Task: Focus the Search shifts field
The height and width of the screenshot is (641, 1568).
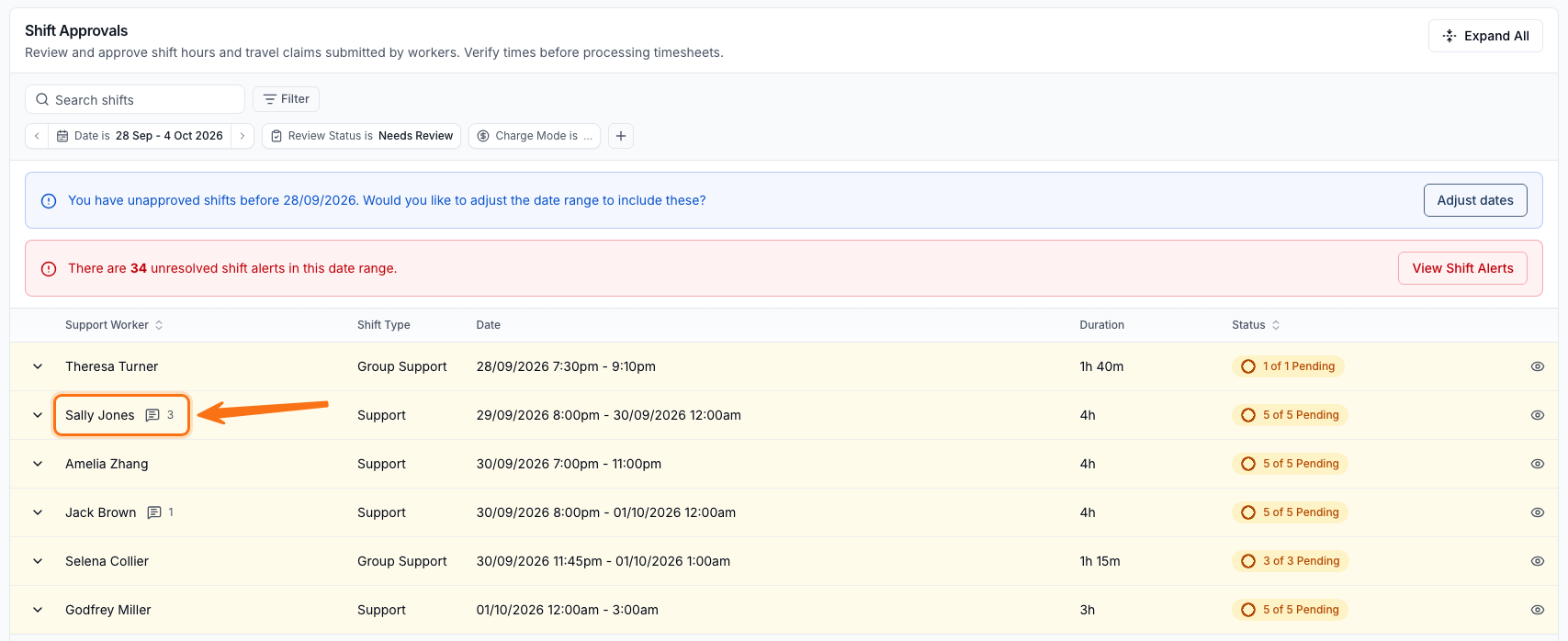Action: pos(135,99)
